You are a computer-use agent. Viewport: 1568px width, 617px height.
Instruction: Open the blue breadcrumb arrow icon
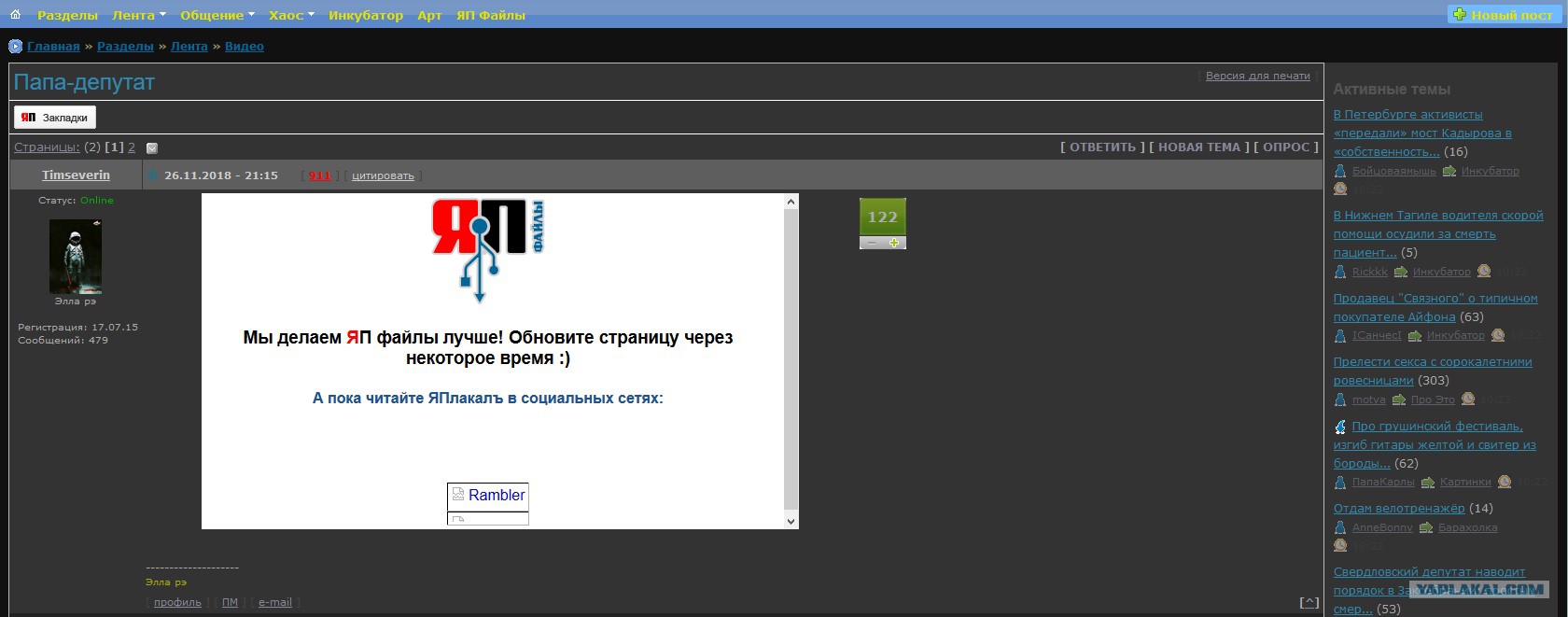click(15, 46)
